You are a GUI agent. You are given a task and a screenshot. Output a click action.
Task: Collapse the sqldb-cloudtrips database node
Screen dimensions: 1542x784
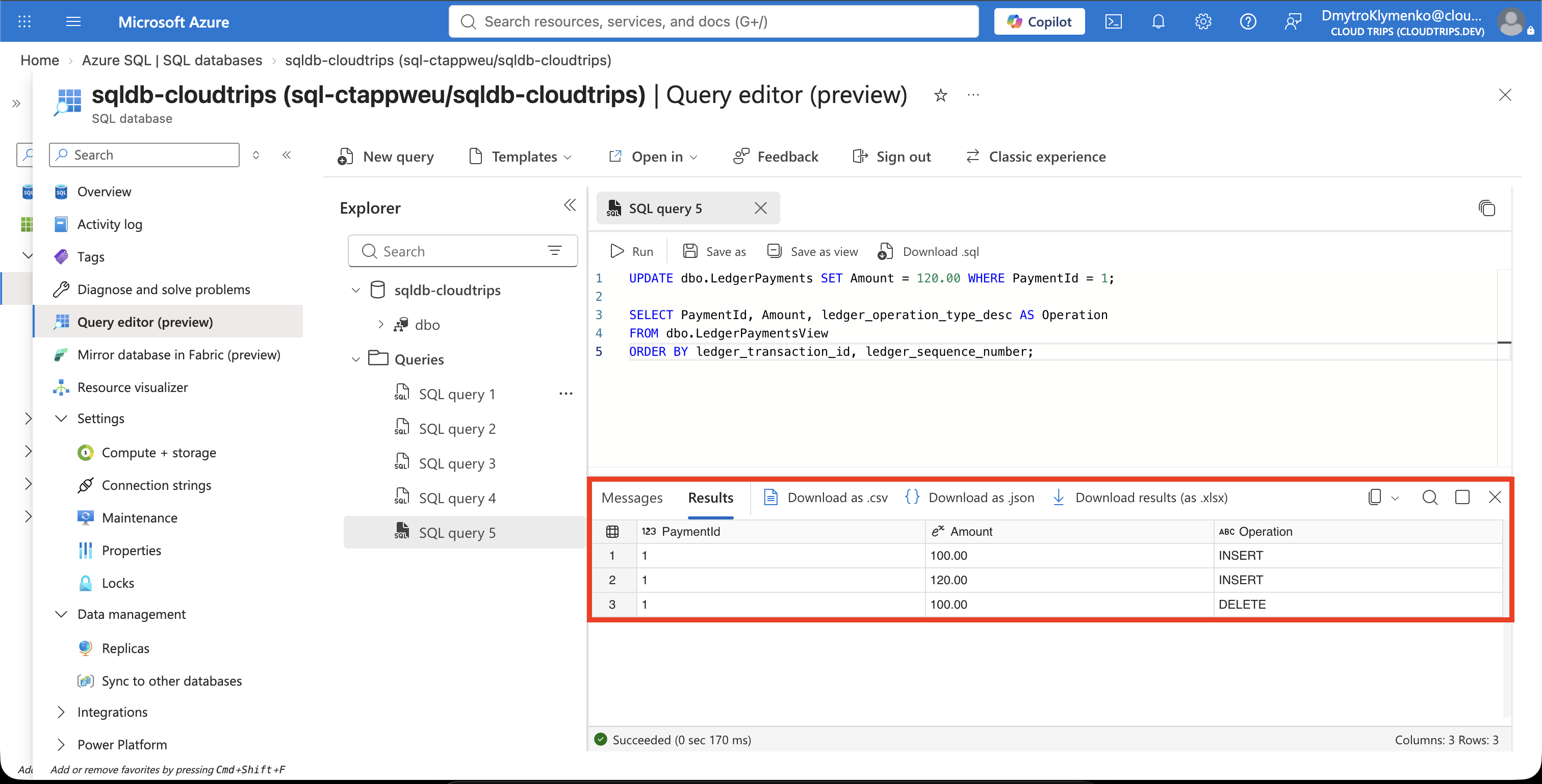click(x=355, y=290)
